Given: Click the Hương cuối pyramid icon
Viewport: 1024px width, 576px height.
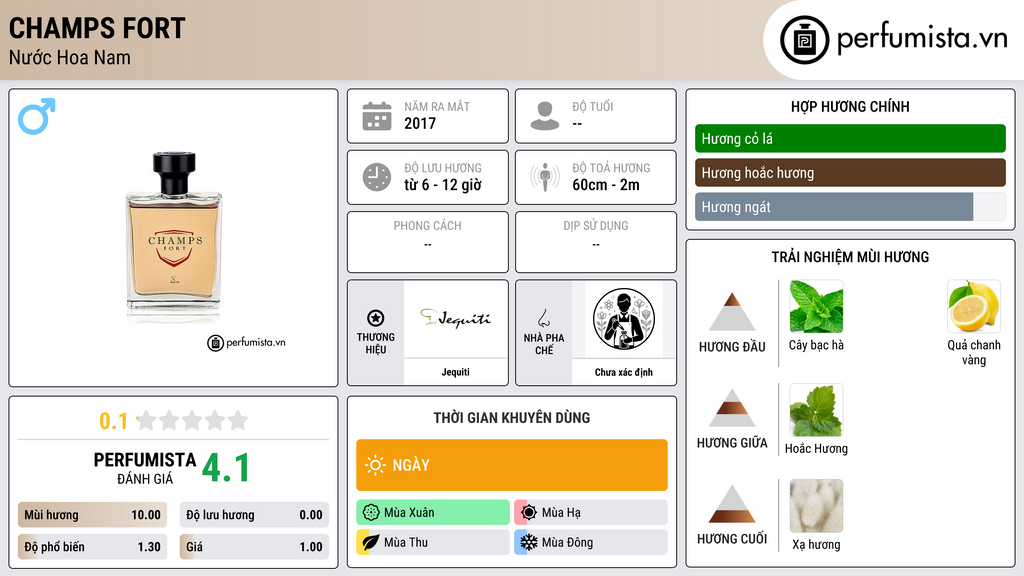Looking at the screenshot, I should [x=732, y=504].
